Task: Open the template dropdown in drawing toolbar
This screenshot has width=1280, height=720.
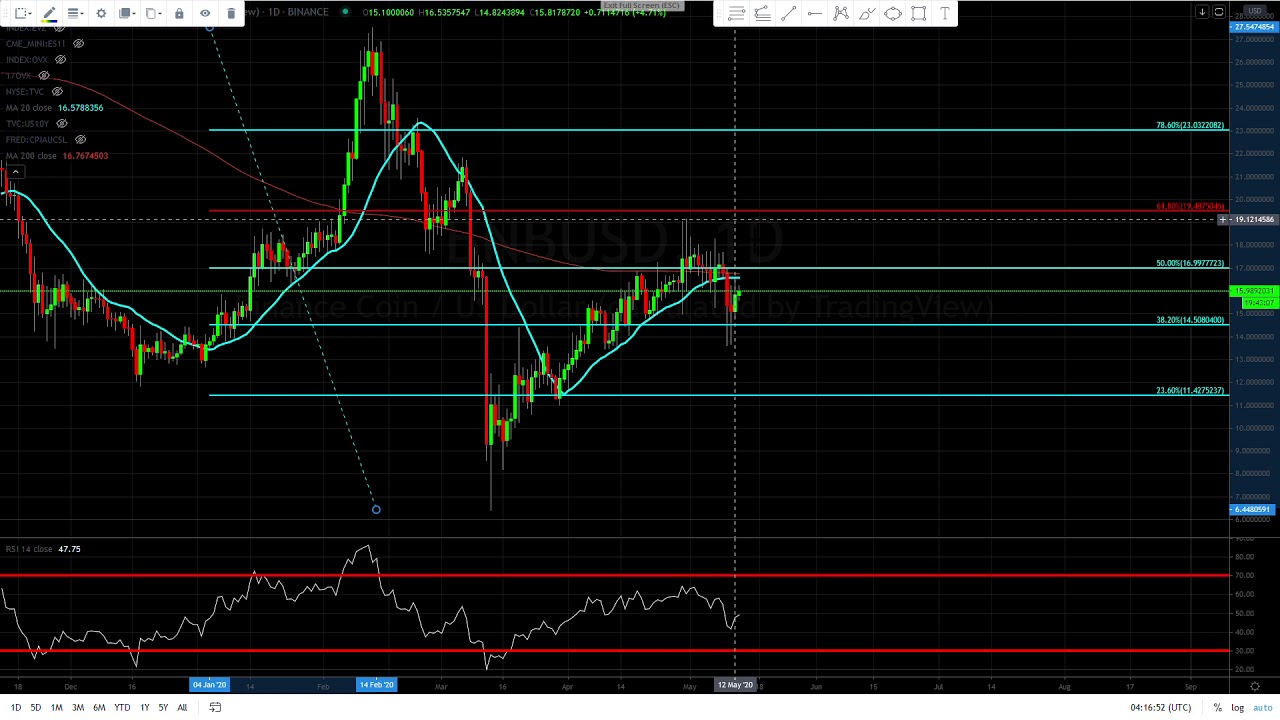Action: click(21, 13)
